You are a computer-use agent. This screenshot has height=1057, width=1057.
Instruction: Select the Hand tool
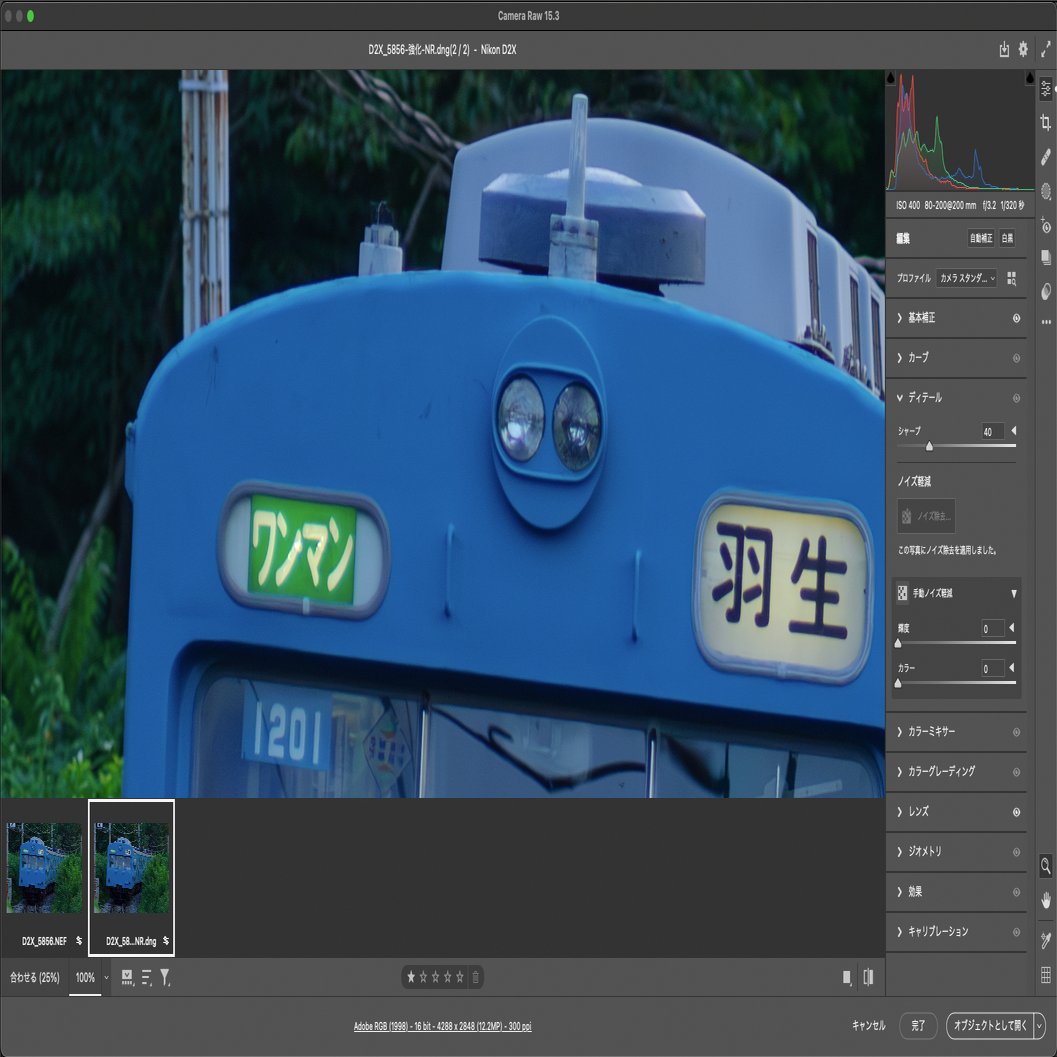tap(1046, 901)
